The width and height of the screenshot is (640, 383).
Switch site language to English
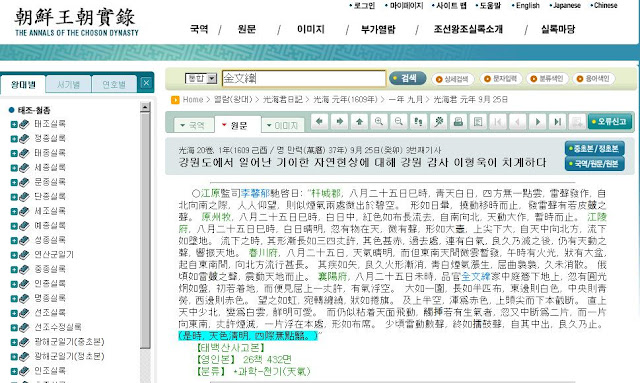coord(527,5)
